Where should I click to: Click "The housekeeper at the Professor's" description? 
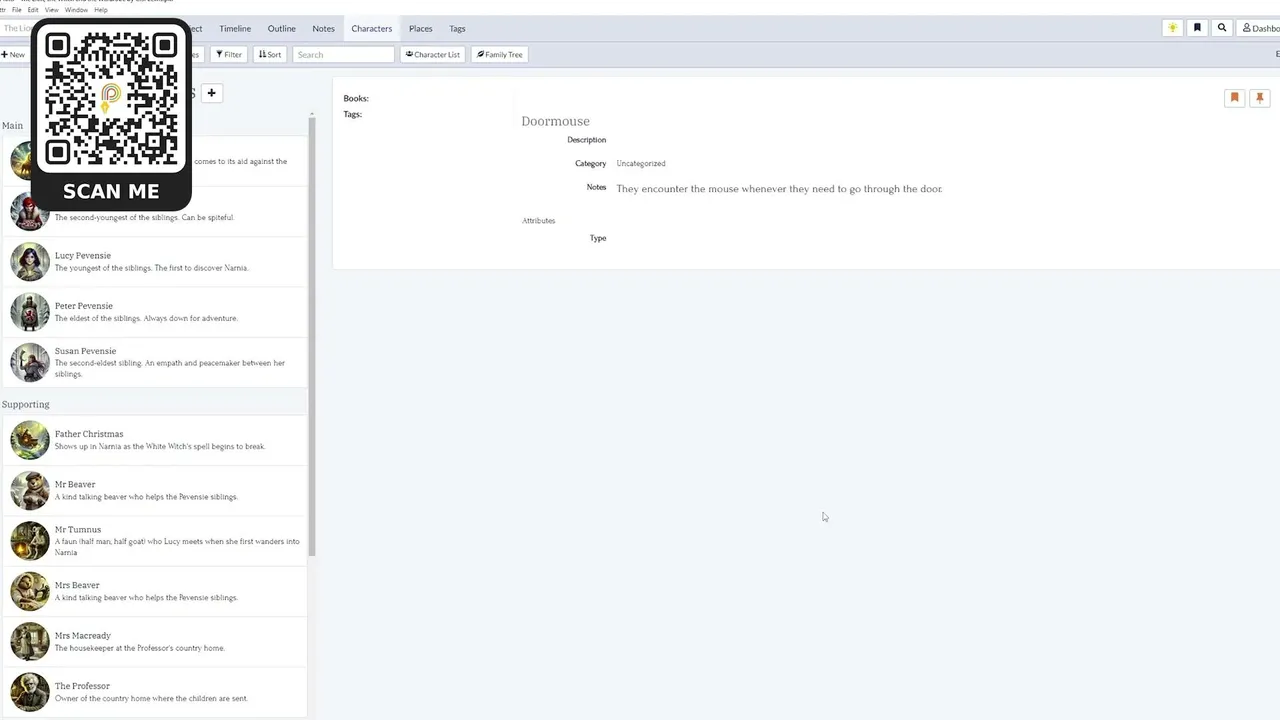pos(140,648)
